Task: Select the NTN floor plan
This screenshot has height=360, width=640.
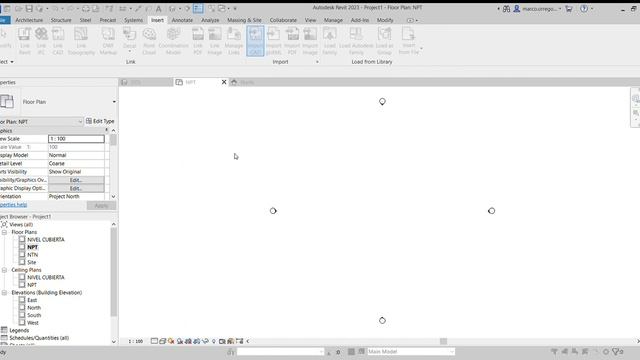Action: click(33, 255)
